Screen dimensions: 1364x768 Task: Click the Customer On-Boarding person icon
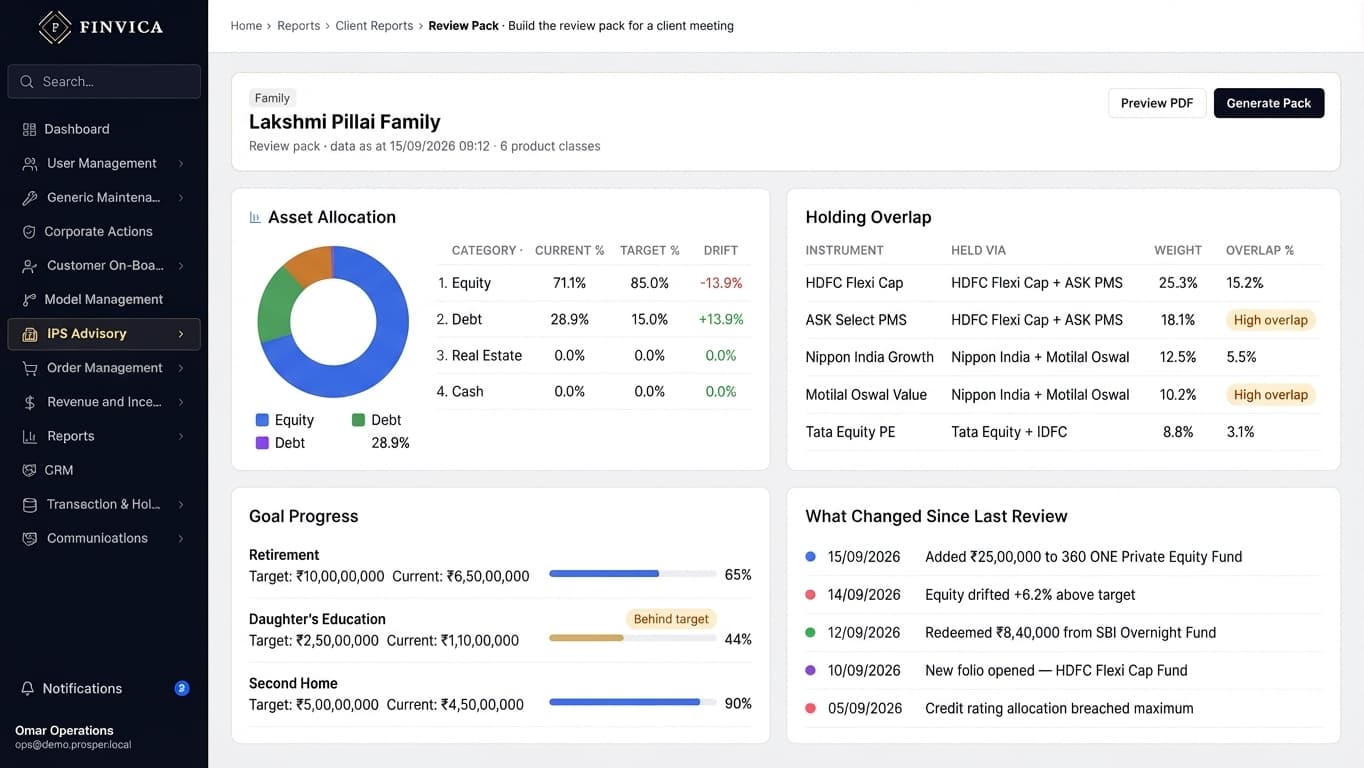coord(29,265)
